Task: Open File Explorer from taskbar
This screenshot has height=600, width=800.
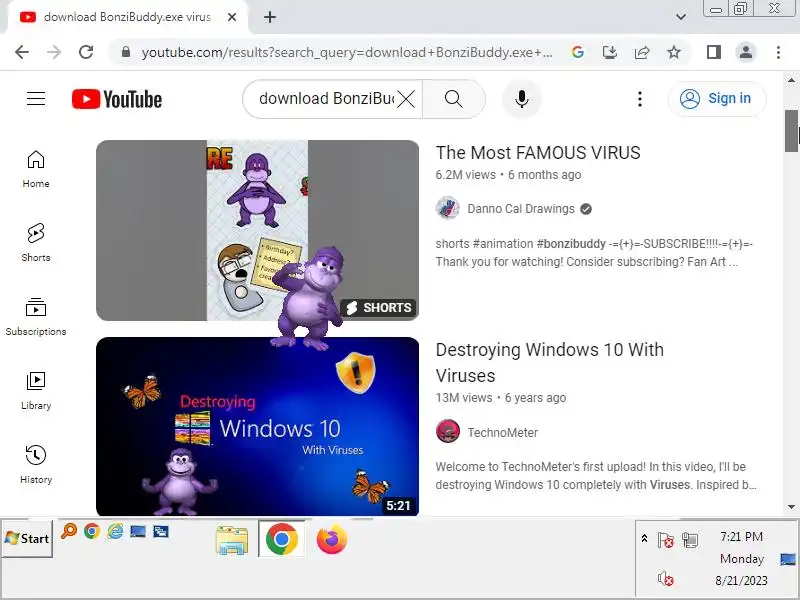Action: 232,540
